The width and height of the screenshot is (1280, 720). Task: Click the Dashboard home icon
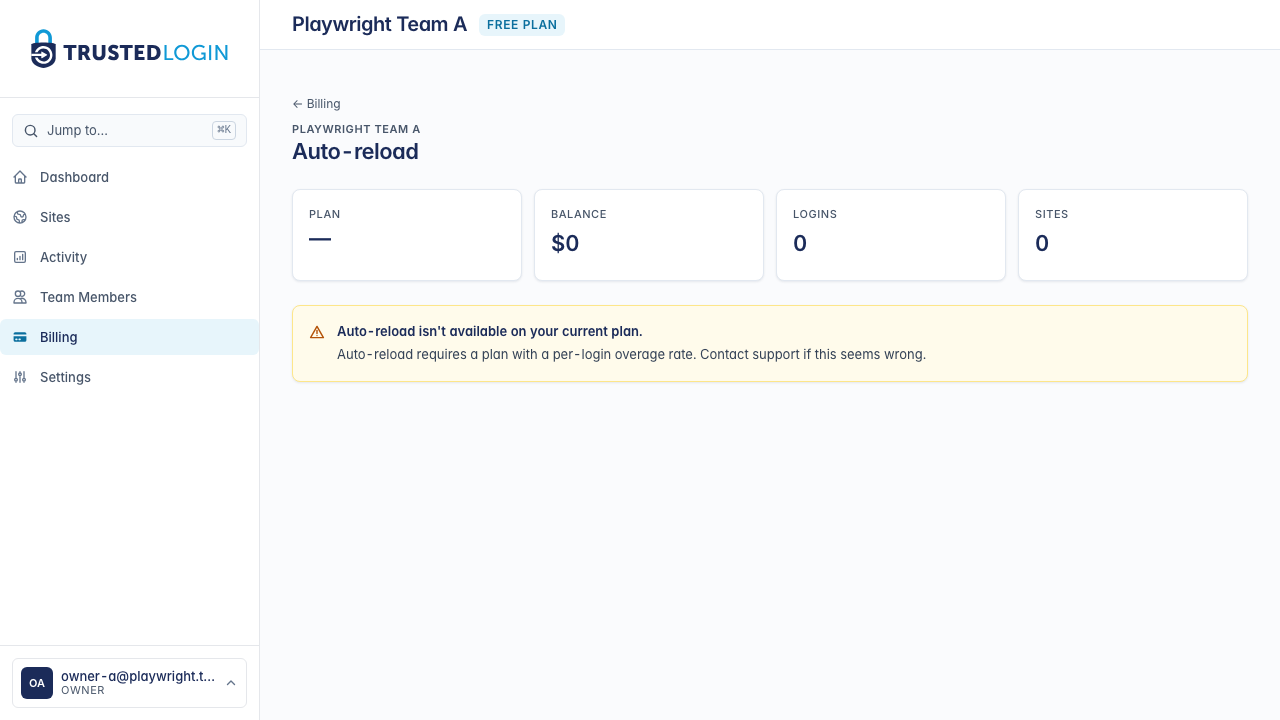(x=20, y=177)
